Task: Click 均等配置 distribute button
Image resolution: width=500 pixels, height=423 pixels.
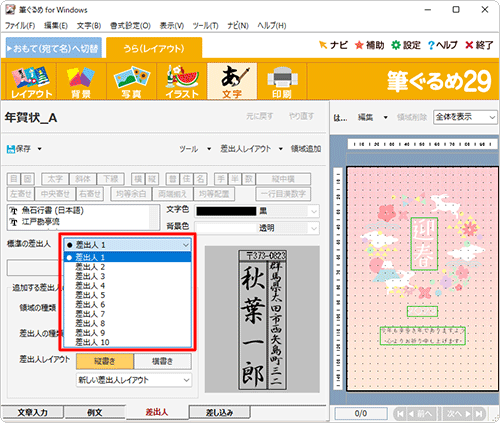Action: coord(214,194)
